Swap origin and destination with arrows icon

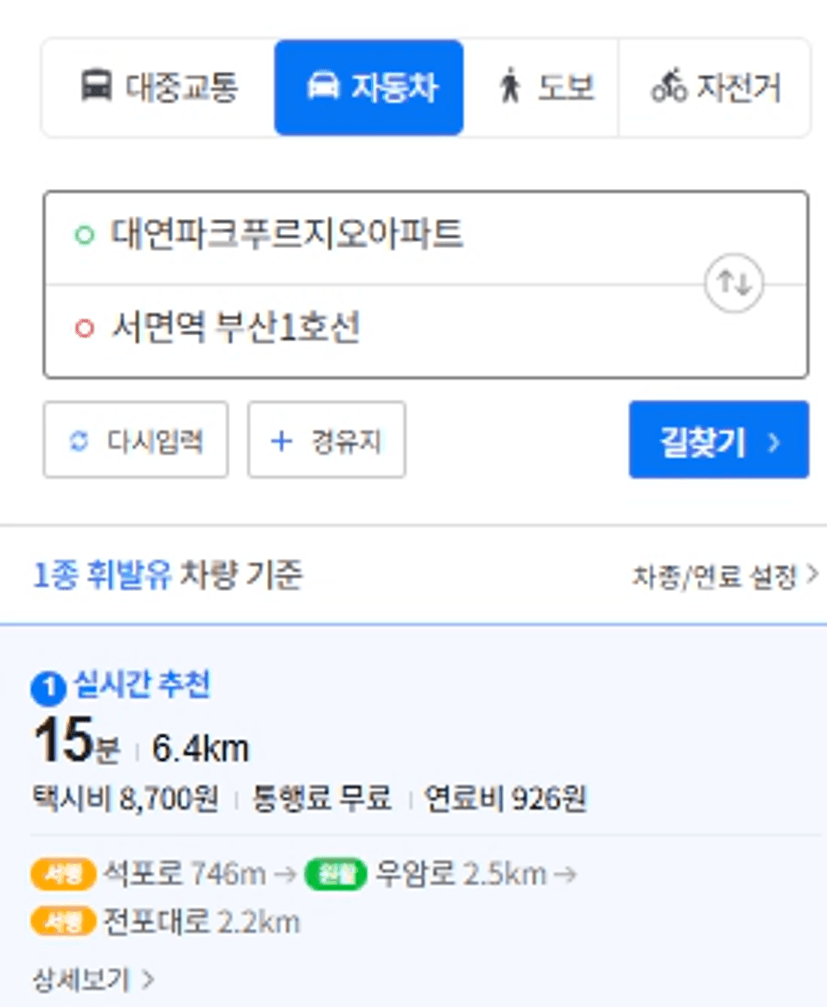(x=734, y=283)
